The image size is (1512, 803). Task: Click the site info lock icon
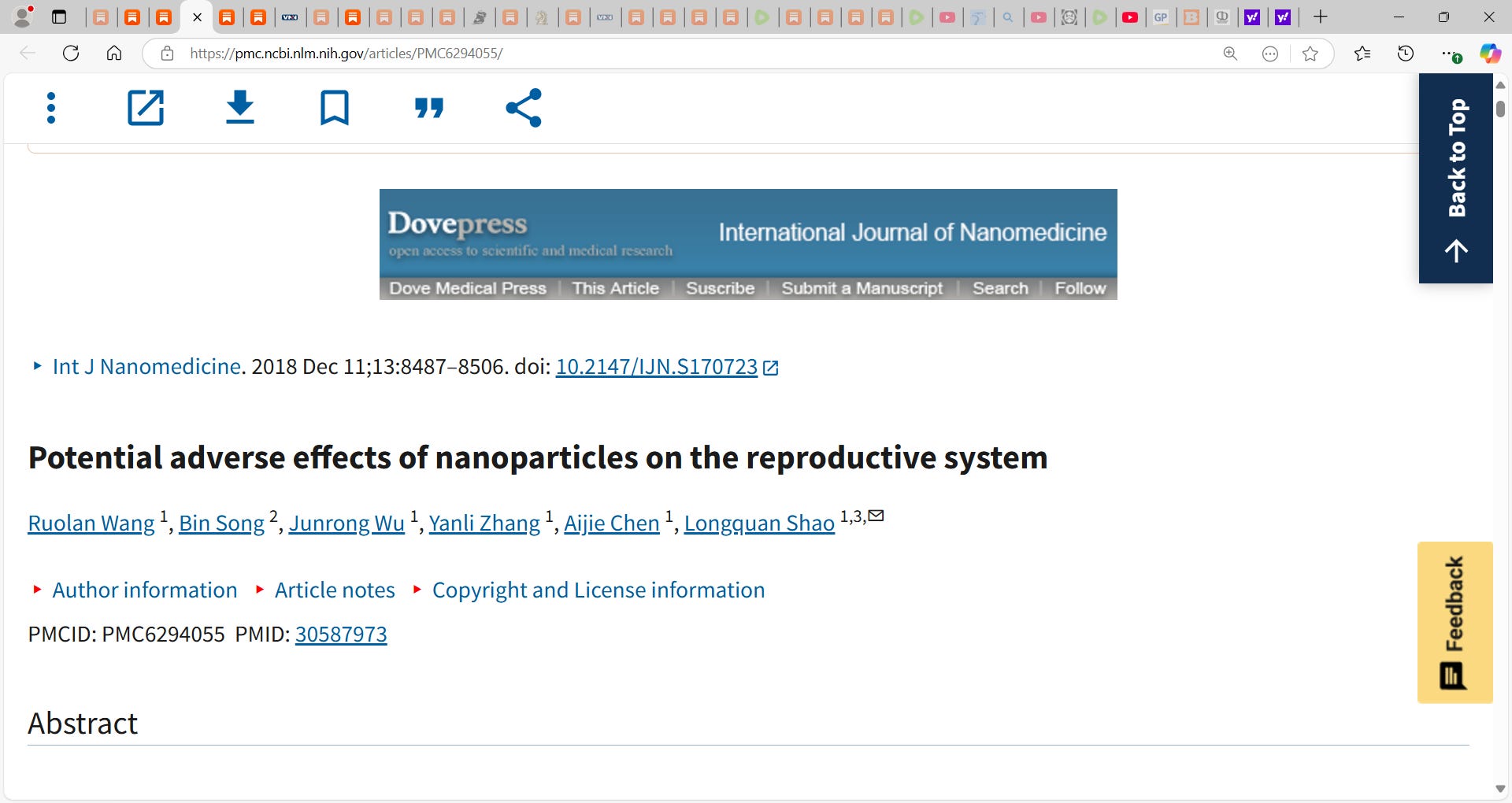coord(167,54)
